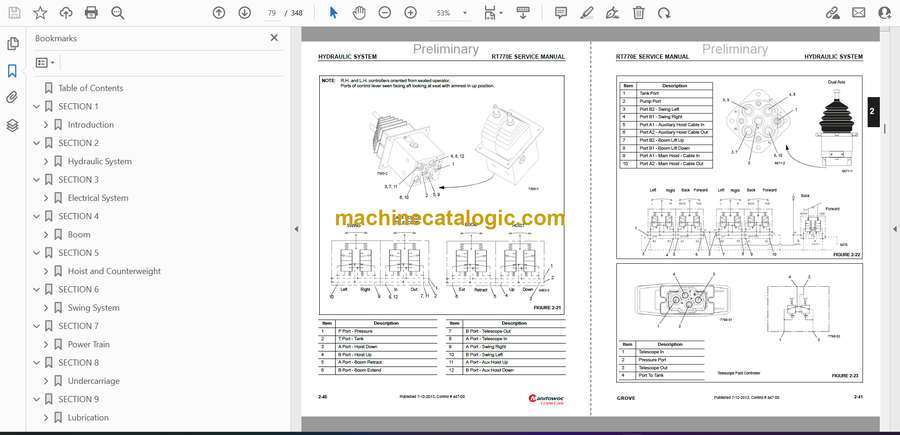The height and width of the screenshot is (435, 900).
Task: Expand the Hoist and Counterweight bookmark
Action: 46,271
